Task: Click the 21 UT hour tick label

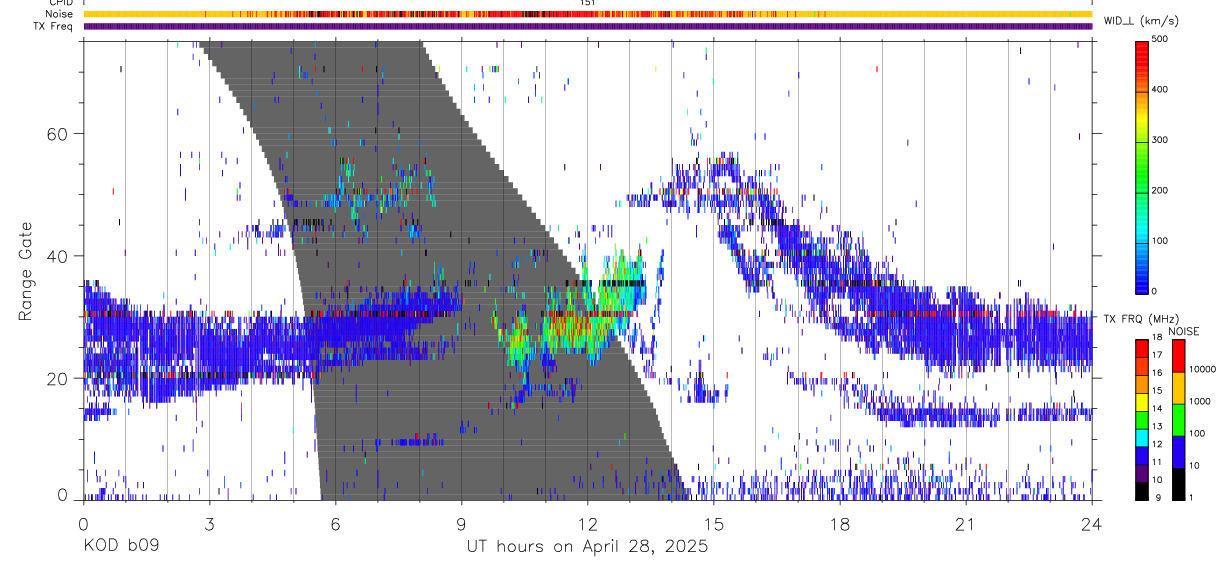Action: pyautogui.click(x=966, y=524)
